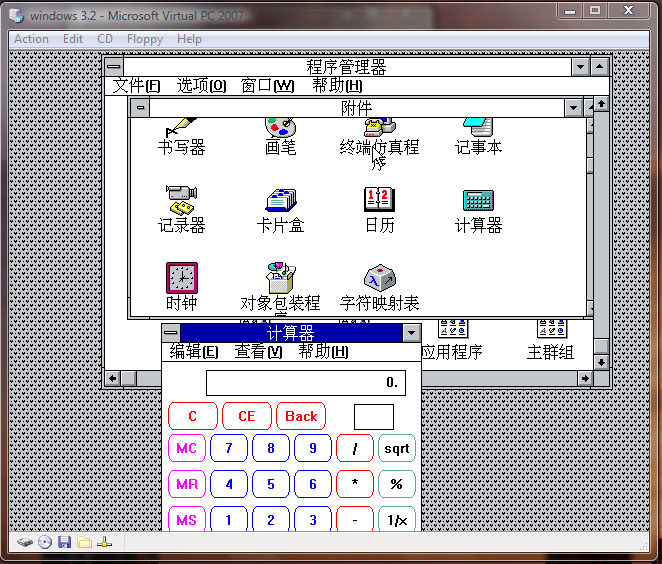
Task: Open the 记录器 Recorder icon
Action: [x=182, y=201]
